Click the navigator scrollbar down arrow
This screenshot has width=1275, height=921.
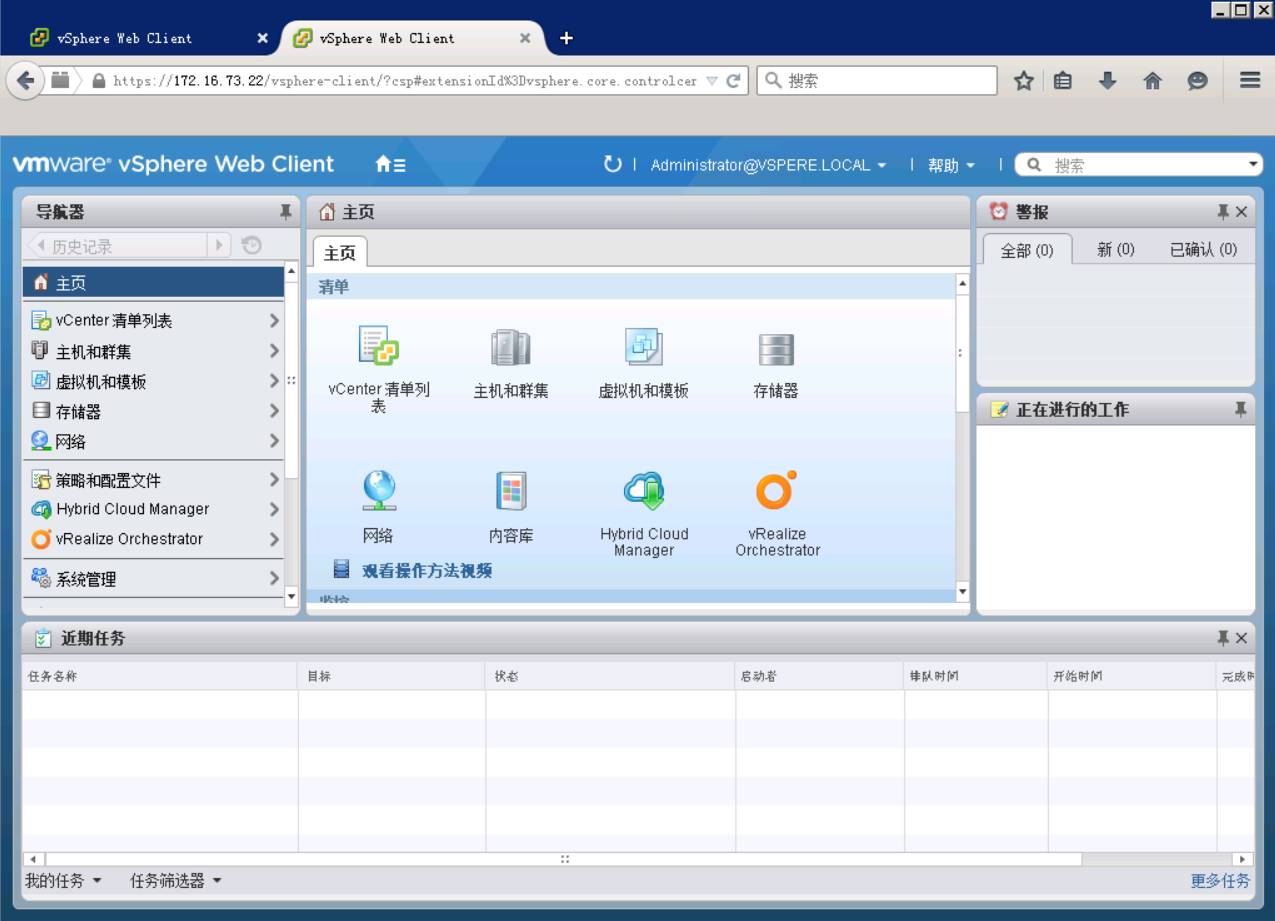tap(292, 597)
